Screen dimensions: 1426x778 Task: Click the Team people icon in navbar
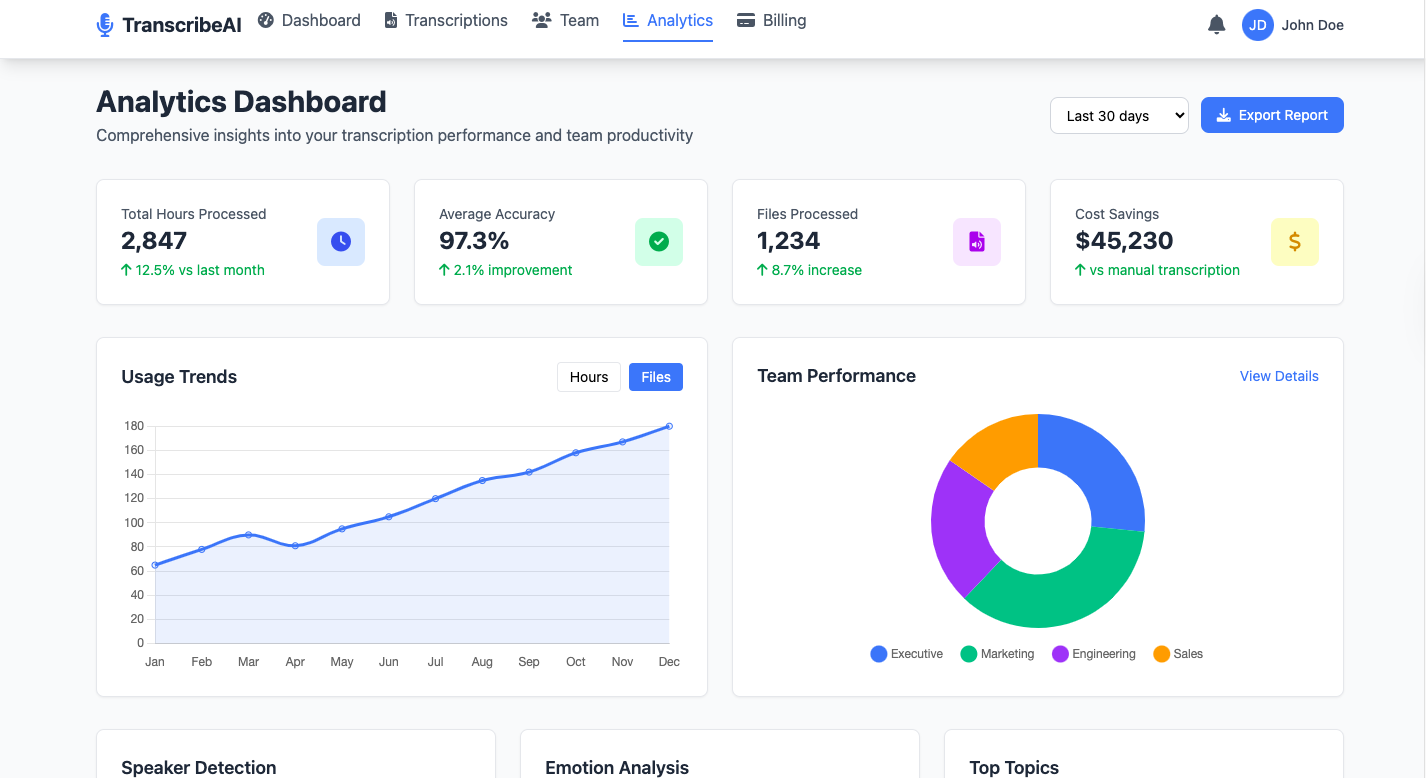tap(542, 20)
